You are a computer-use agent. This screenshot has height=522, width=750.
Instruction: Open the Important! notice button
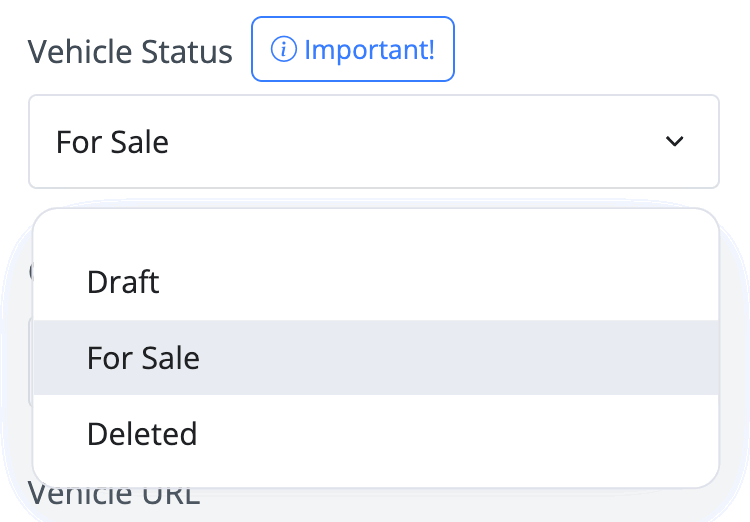click(x=353, y=49)
